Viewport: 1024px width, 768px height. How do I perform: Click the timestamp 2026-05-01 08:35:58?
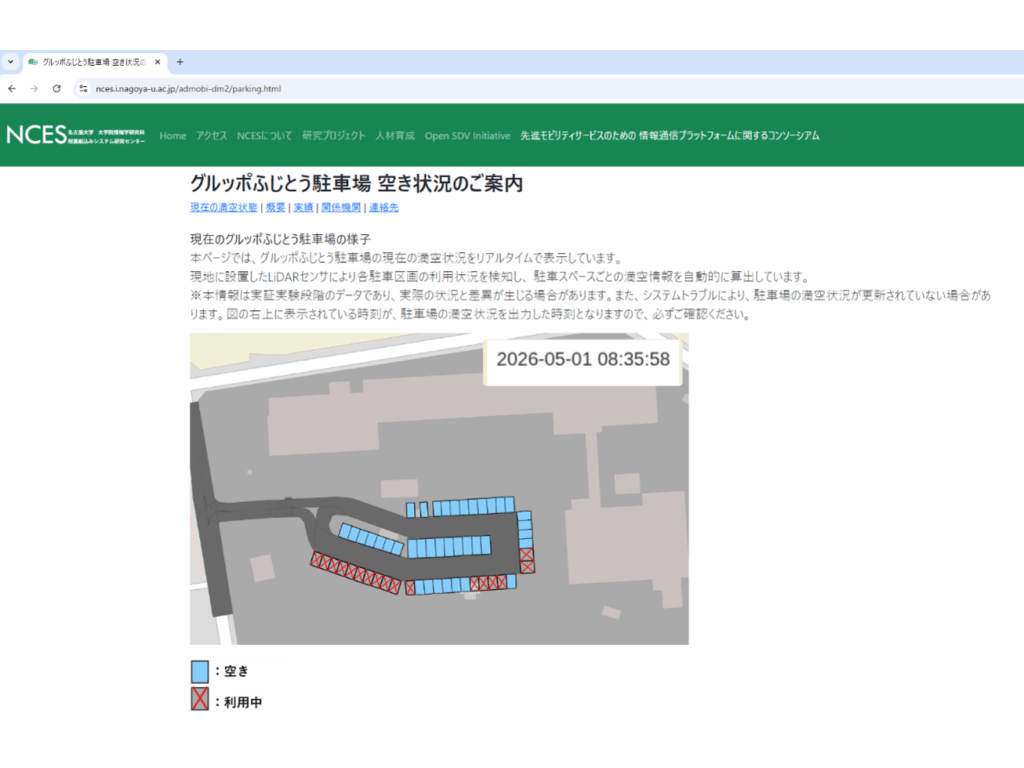click(x=583, y=359)
